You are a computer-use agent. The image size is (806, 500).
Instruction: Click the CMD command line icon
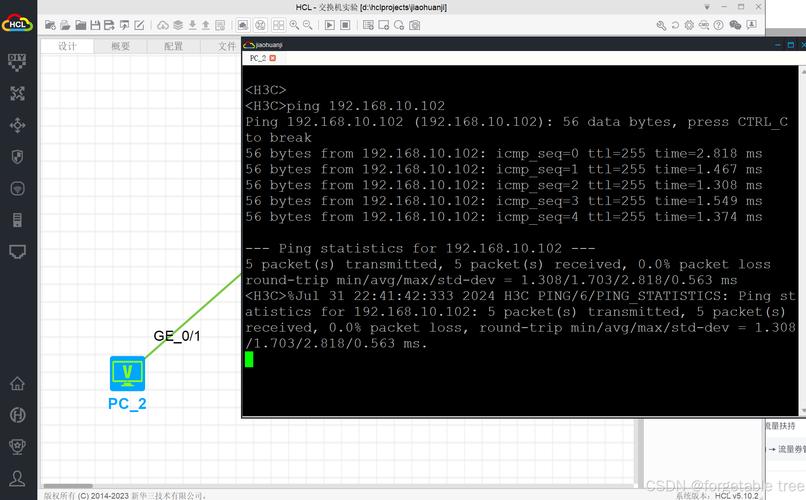704,25
